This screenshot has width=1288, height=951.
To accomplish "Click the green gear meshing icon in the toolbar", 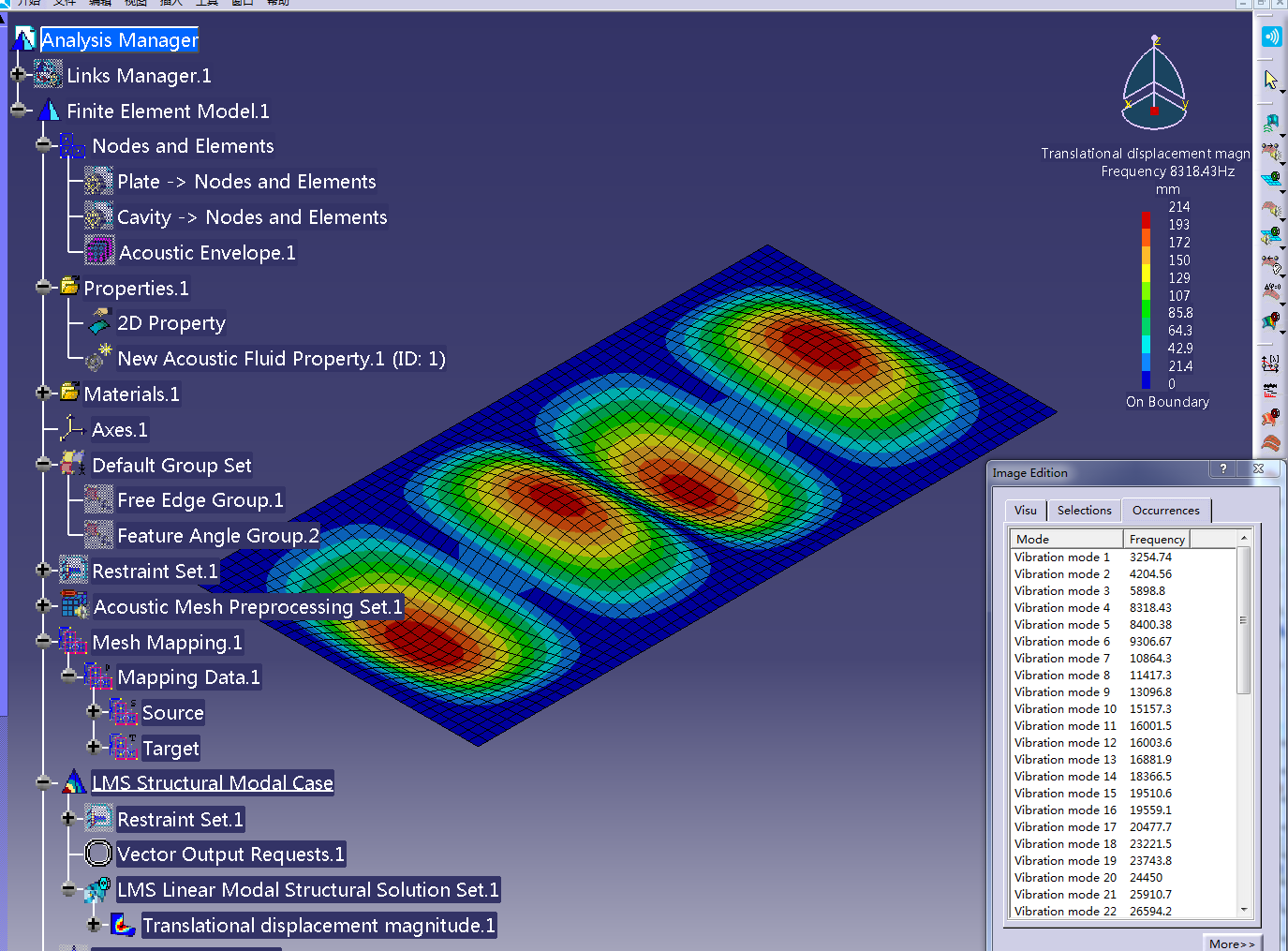I will pyautogui.click(x=1271, y=176).
